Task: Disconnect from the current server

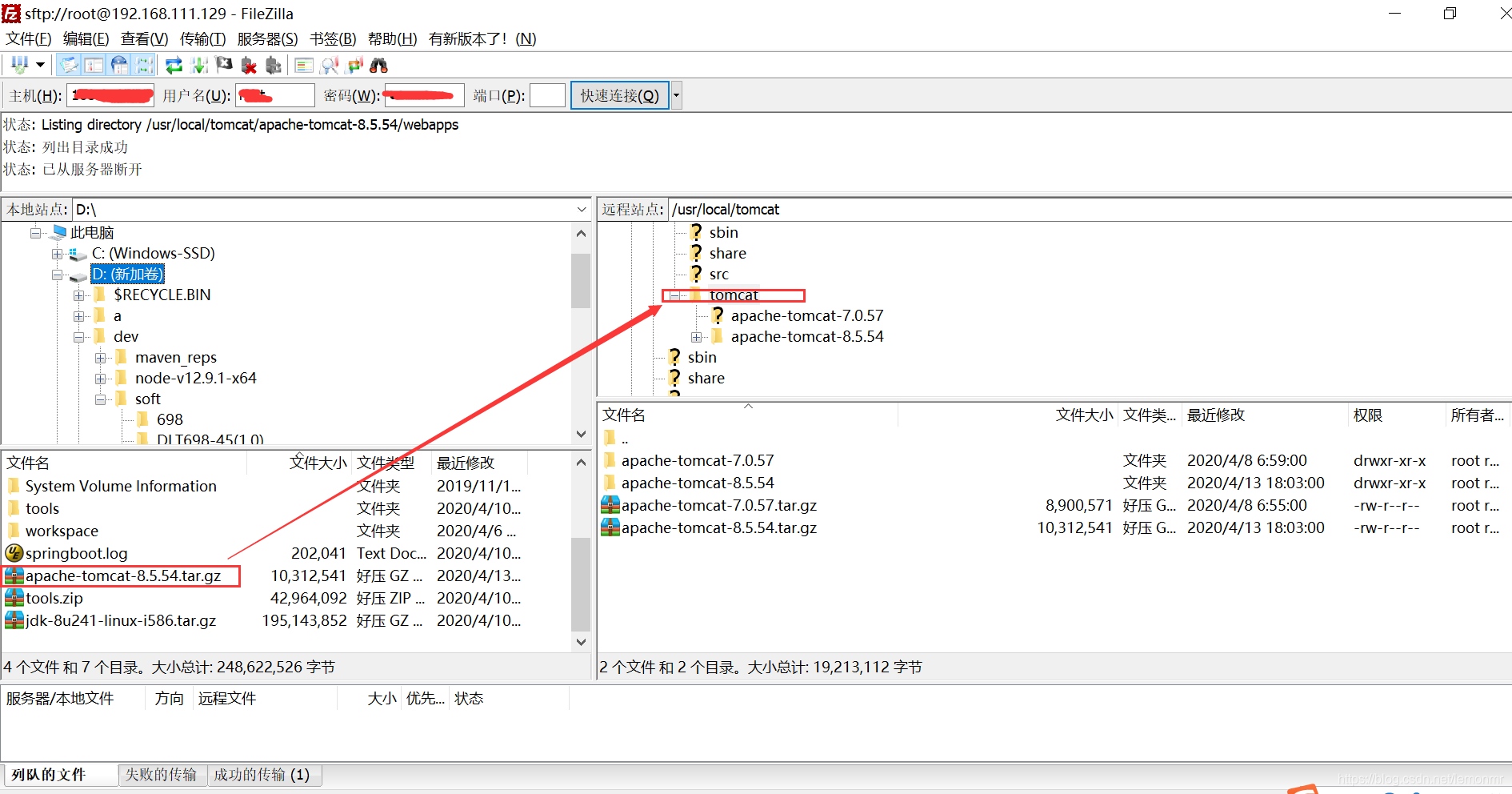Action: click(249, 65)
